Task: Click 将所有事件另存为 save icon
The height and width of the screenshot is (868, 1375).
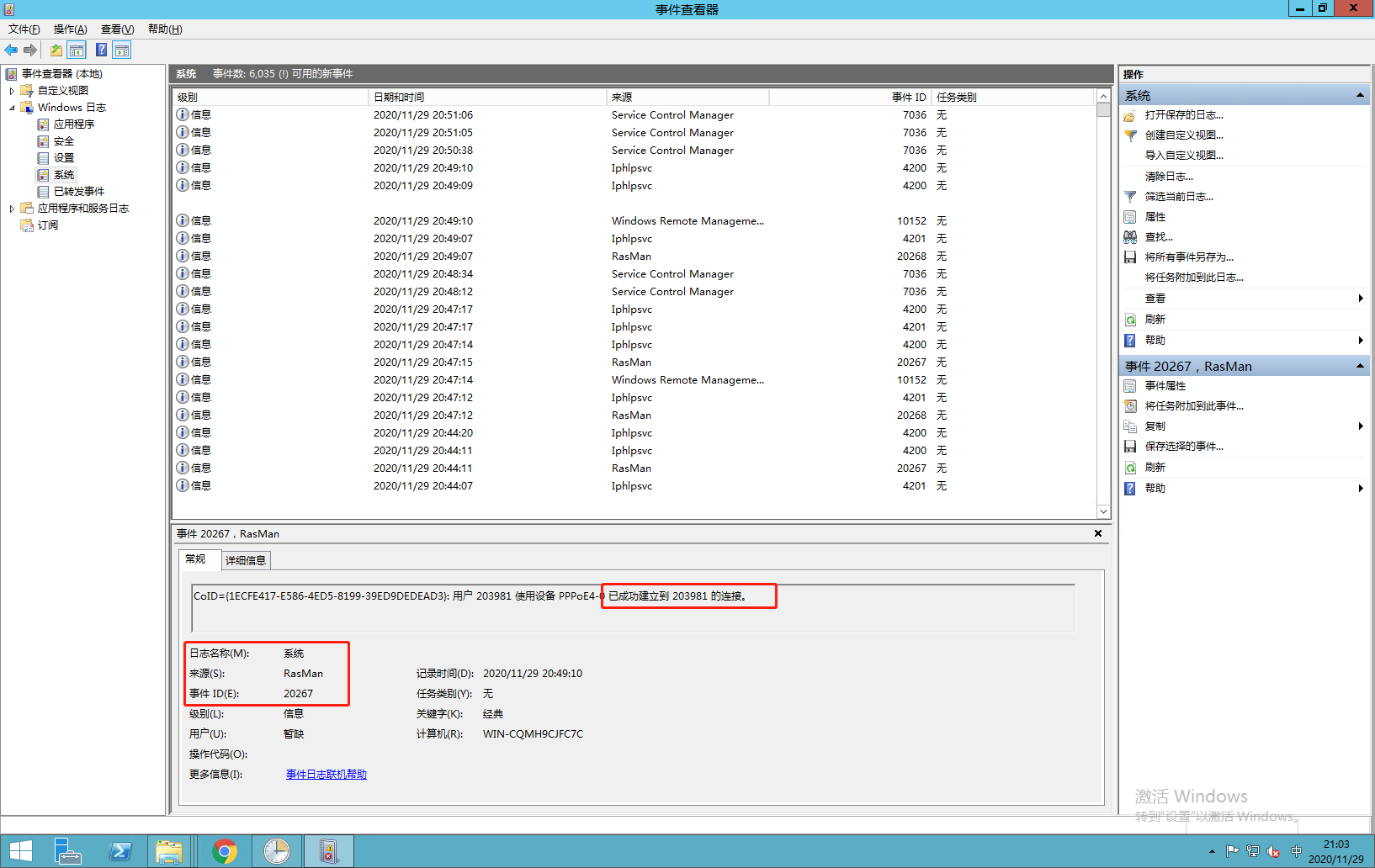Action: [1130, 257]
